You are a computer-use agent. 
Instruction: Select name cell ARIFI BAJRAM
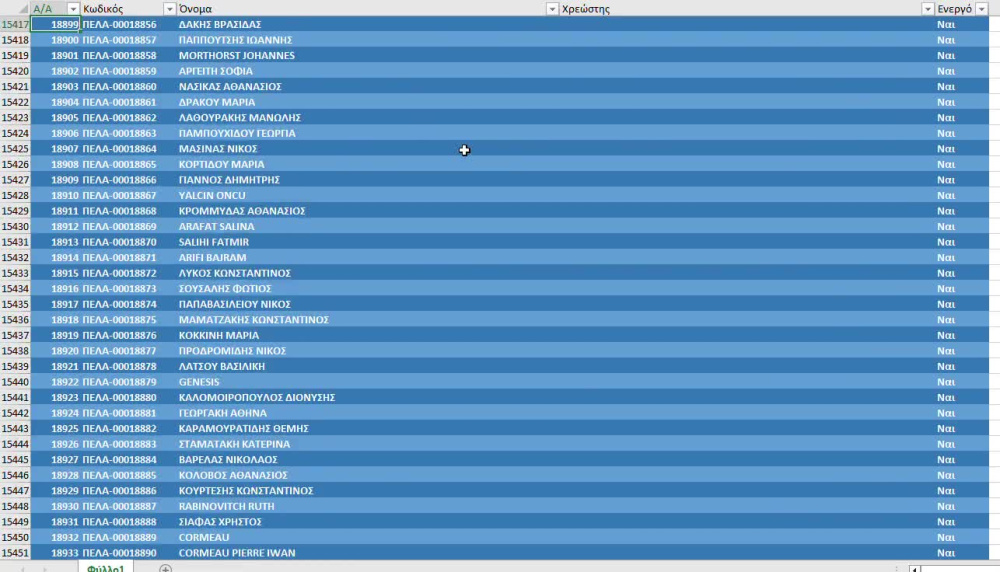click(367, 258)
